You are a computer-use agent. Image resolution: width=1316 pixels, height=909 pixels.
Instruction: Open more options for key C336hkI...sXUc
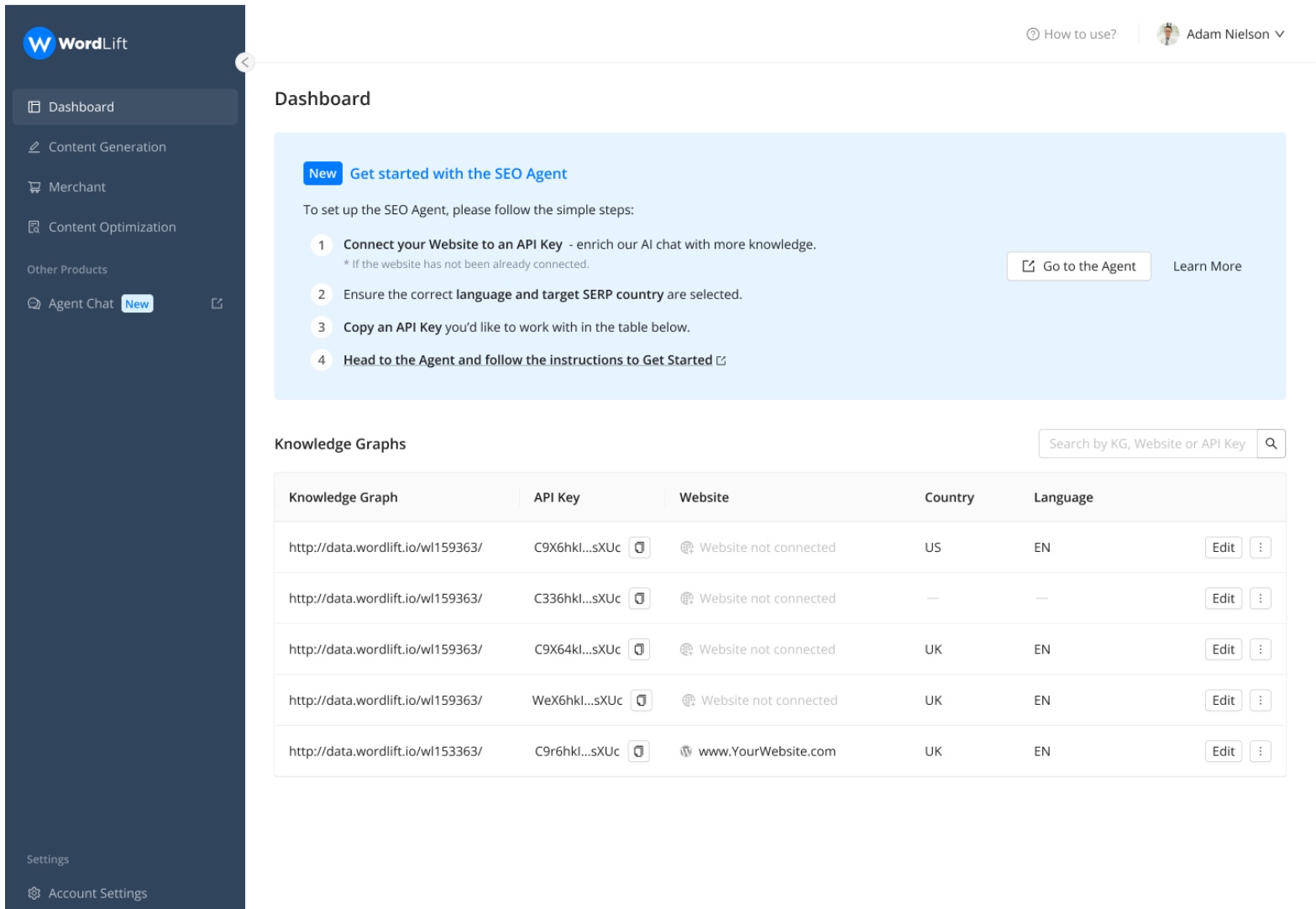[x=1260, y=598]
